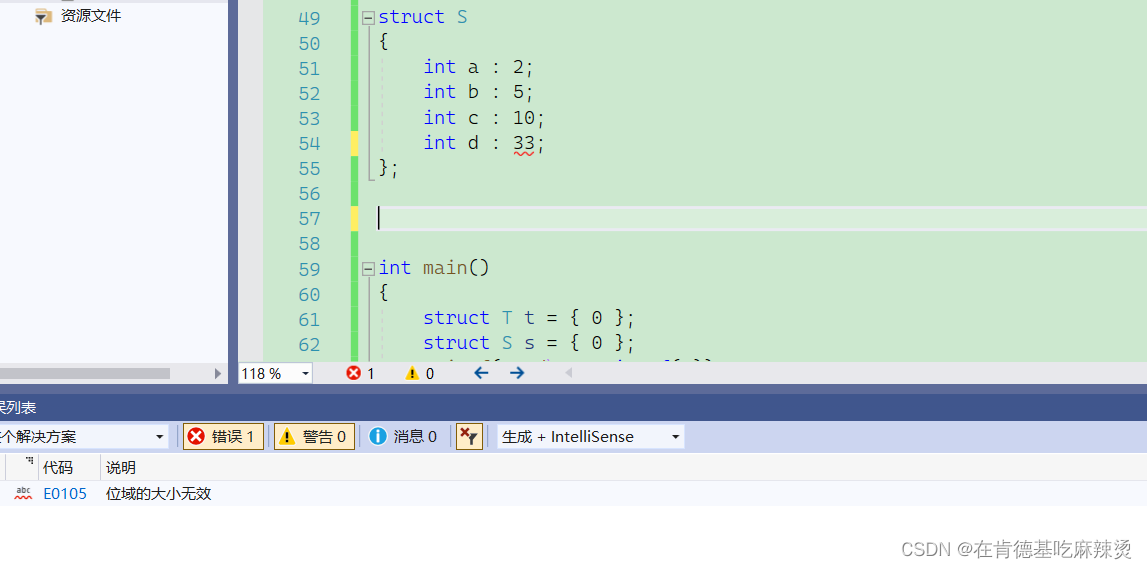This screenshot has height=569, width=1147.
Task: Collapse the struct S code block
Action: (x=368, y=18)
